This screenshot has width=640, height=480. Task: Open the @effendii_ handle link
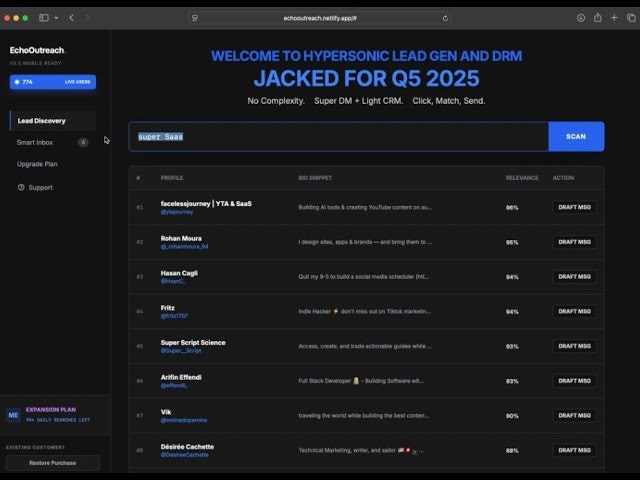point(173,385)
